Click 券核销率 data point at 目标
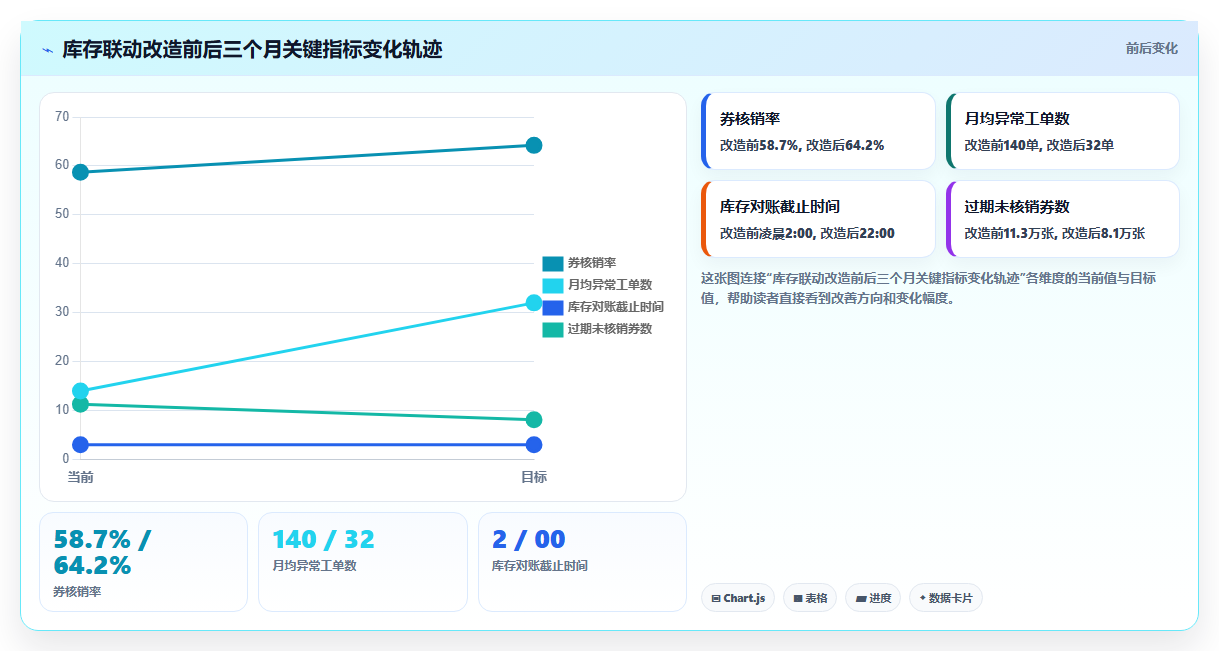 pos(534,145)
